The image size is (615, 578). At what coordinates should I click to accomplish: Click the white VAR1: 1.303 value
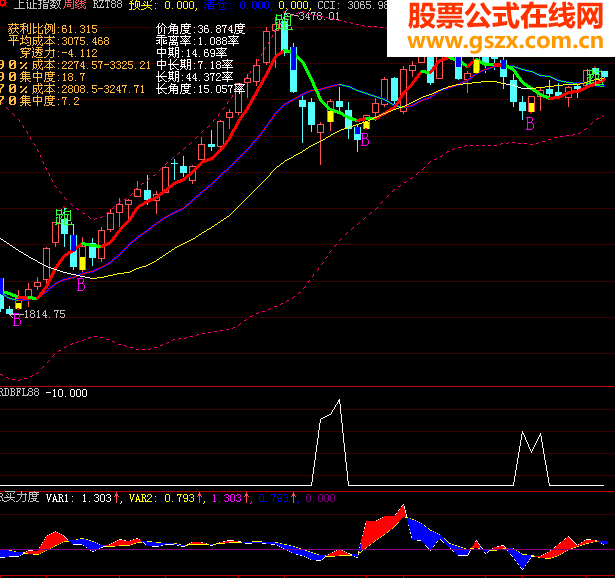click(x=83, y=498)
